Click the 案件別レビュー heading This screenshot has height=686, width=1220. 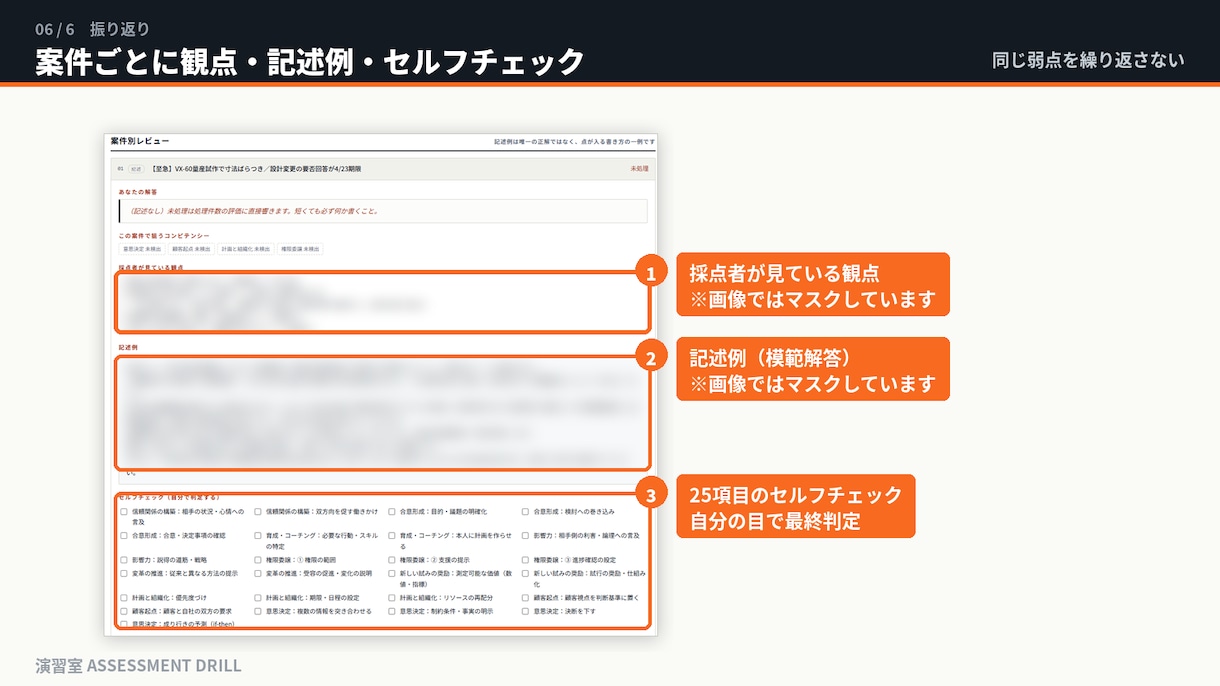click(x=140, y=142)
